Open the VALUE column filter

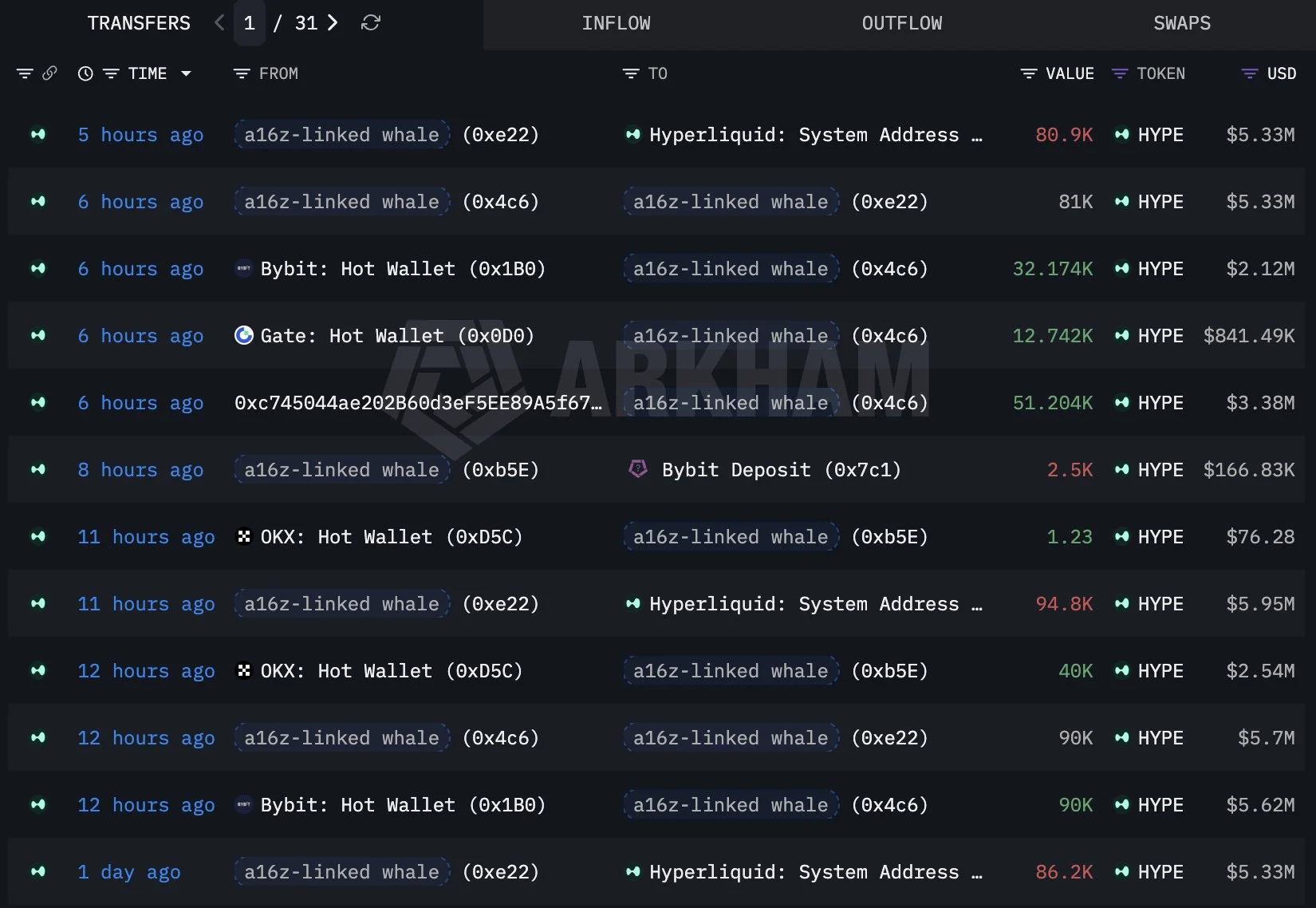1029,73
